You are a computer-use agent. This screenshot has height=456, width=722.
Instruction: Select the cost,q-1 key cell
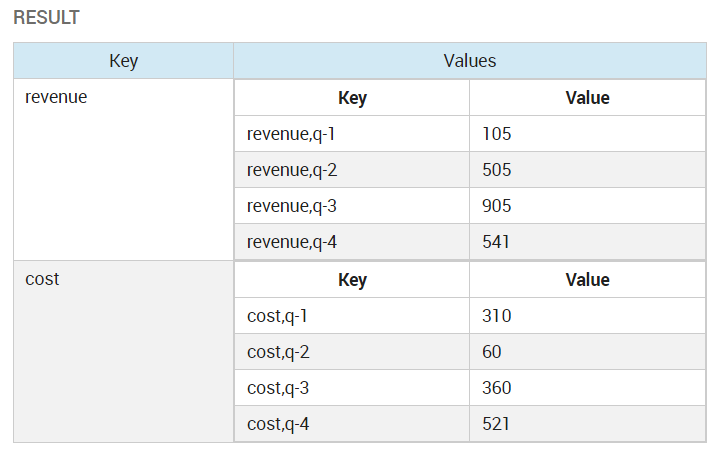pyautogui.click(x=351, y=316)
